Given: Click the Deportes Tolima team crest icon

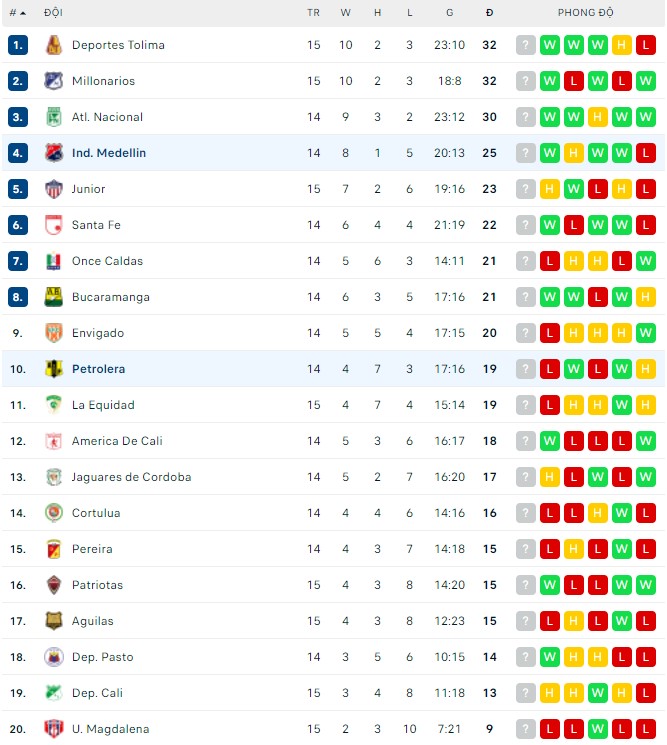Looking at the screenshot, I should [54, 45].
